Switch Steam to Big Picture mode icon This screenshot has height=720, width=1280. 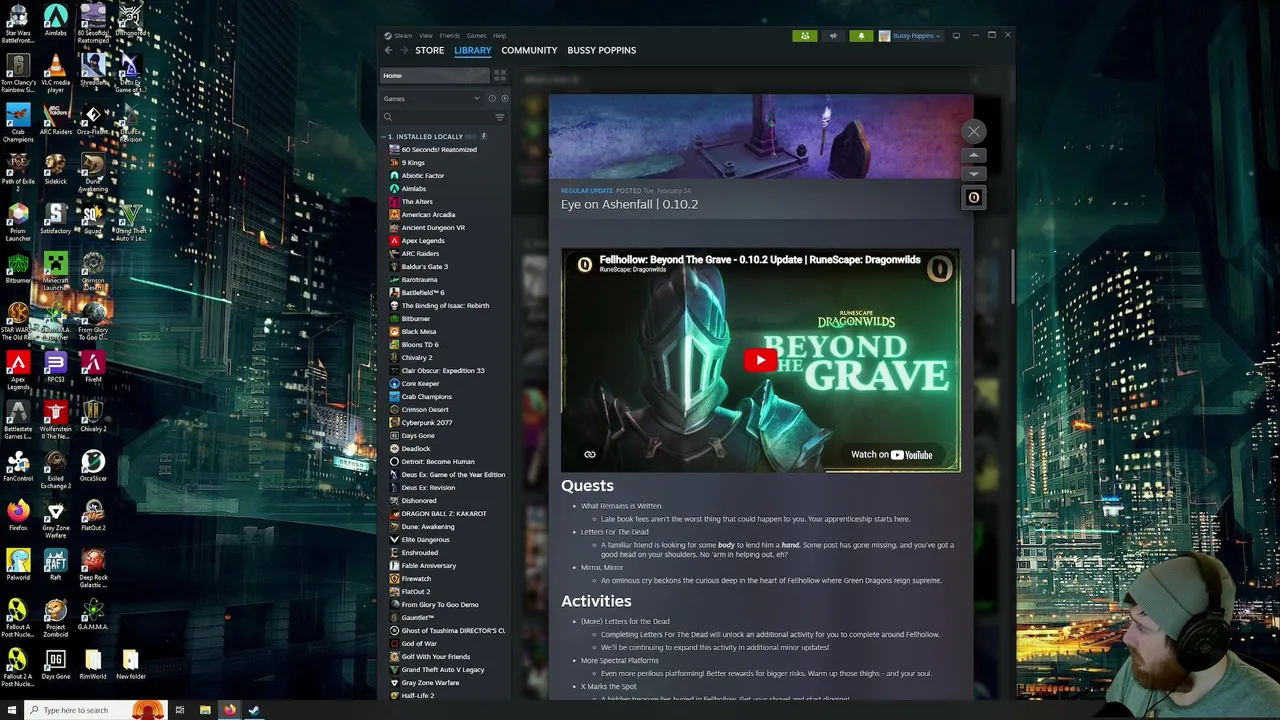coord(956,36)
